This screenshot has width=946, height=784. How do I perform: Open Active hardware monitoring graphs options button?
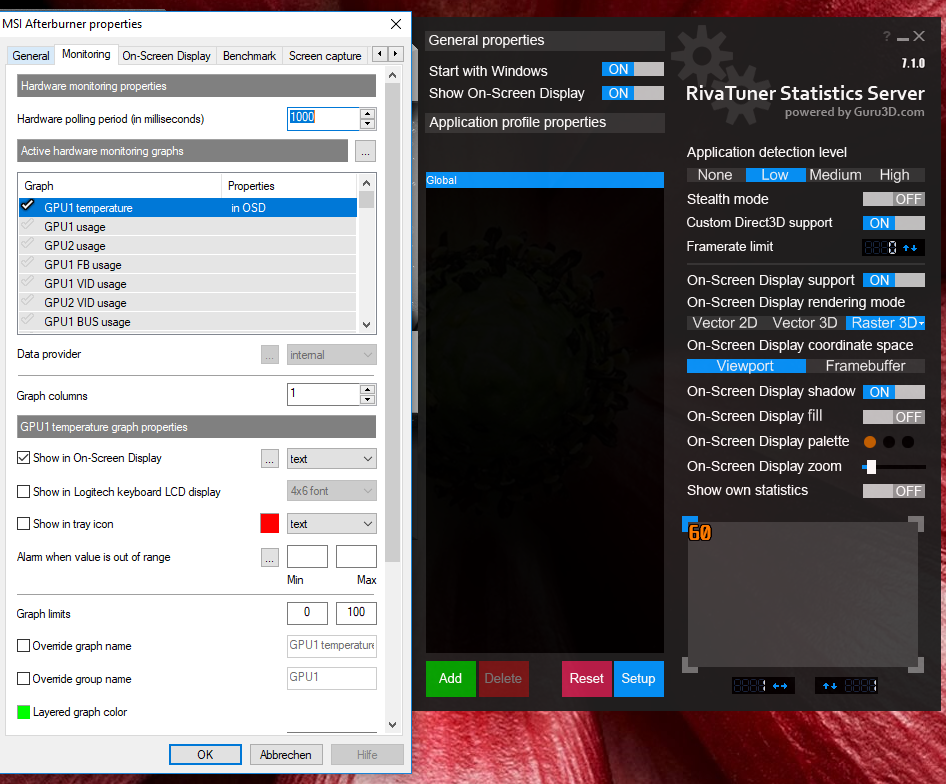(x=365, y=151)
